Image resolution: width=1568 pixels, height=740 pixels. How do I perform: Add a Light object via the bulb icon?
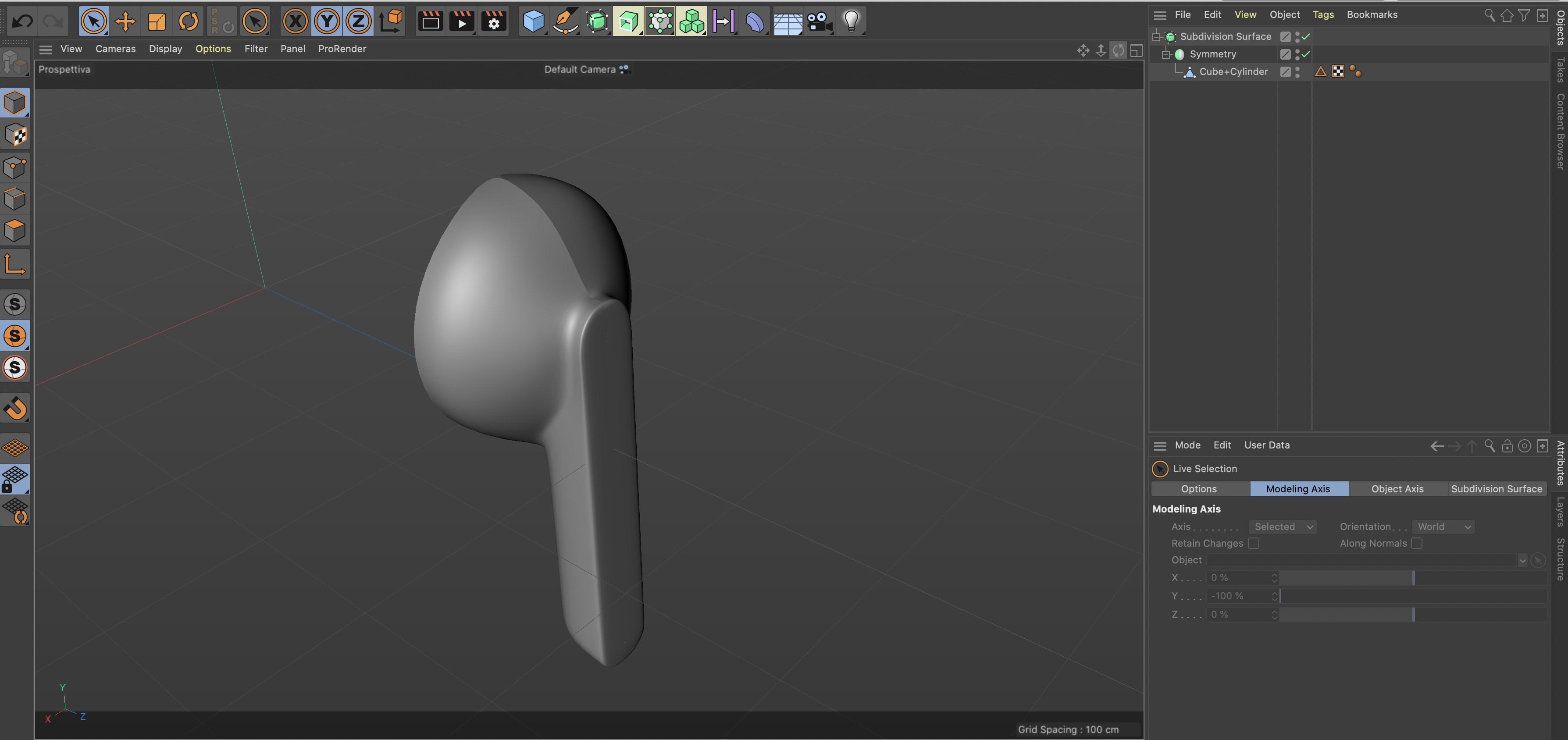coord(851,22)
